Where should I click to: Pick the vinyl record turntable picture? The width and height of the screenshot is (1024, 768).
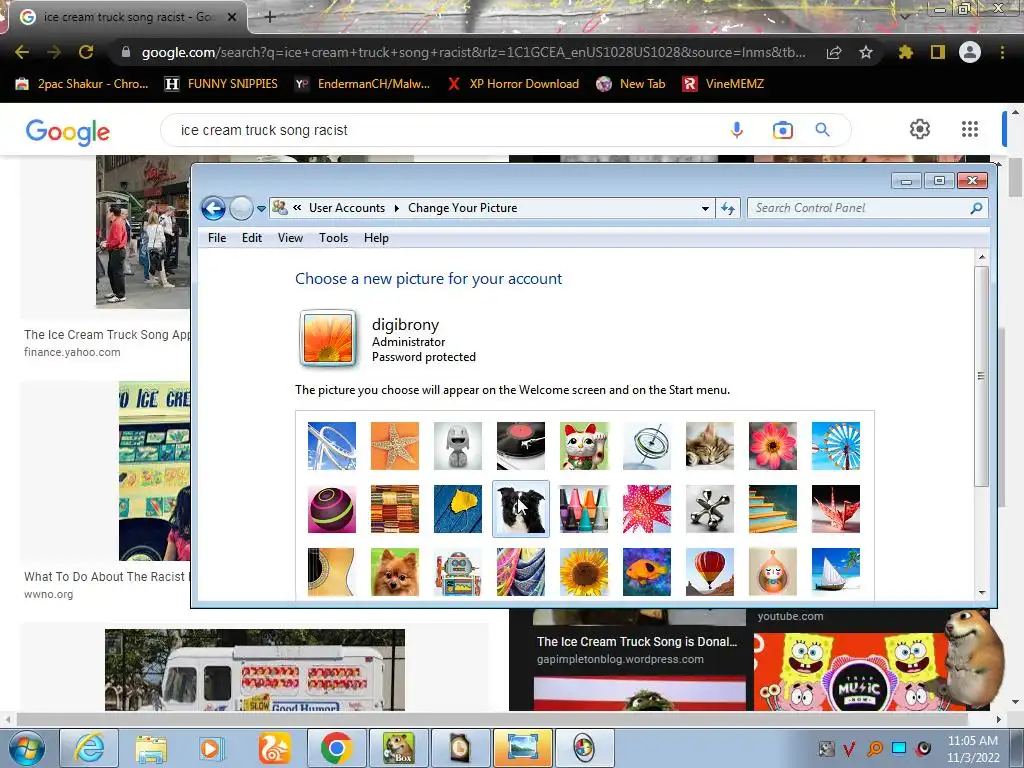(520, 446)
